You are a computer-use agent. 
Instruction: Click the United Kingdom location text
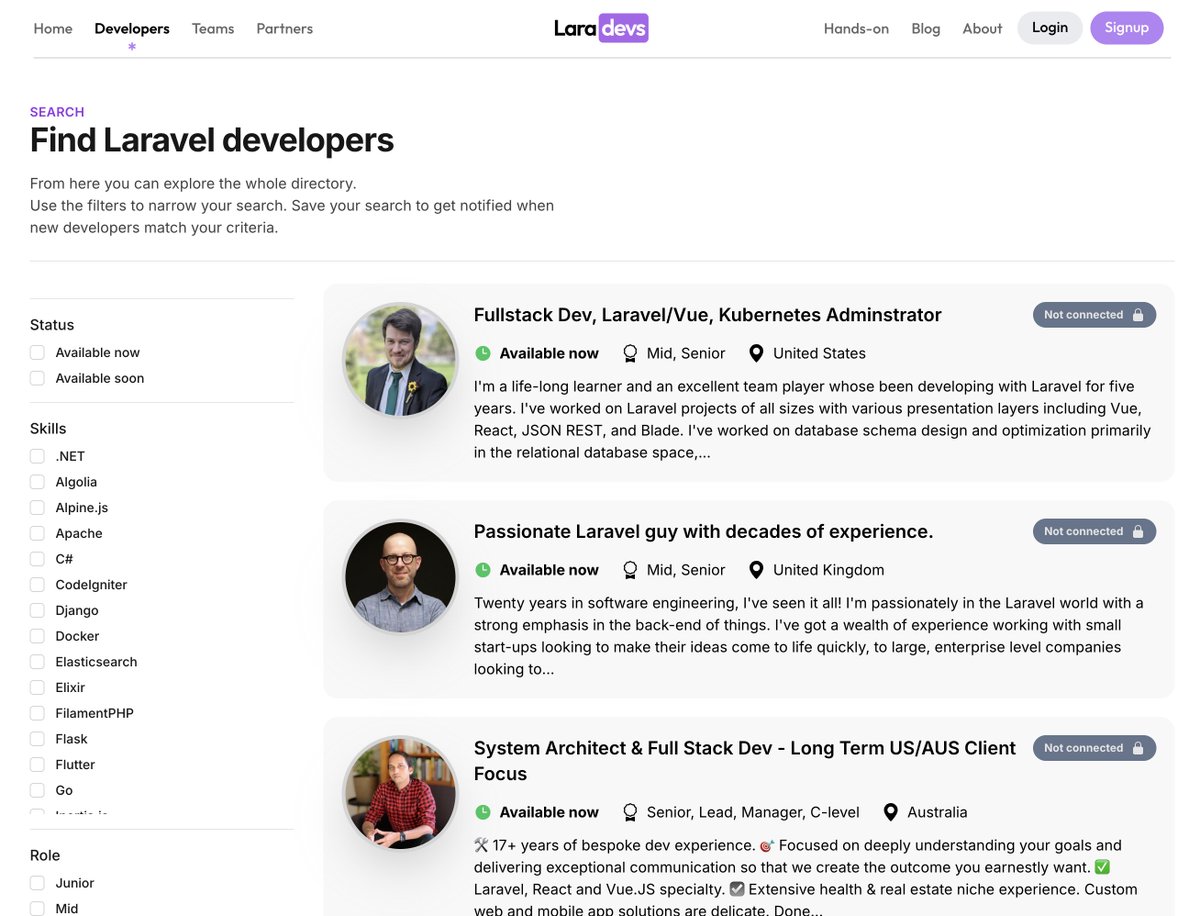click(x=829, y=570)
